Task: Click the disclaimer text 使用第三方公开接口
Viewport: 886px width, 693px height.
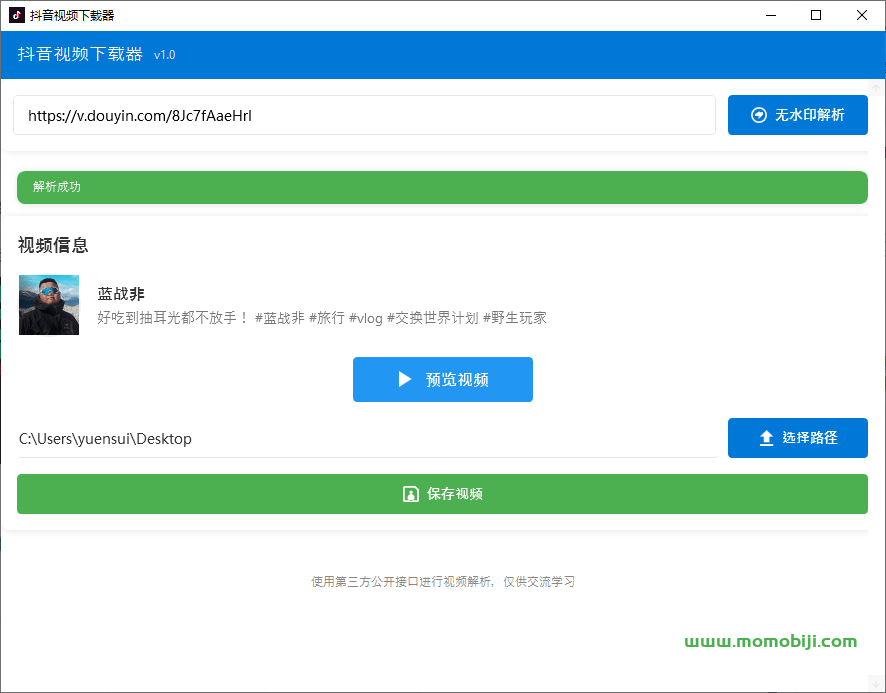Action: coord(442,582)
